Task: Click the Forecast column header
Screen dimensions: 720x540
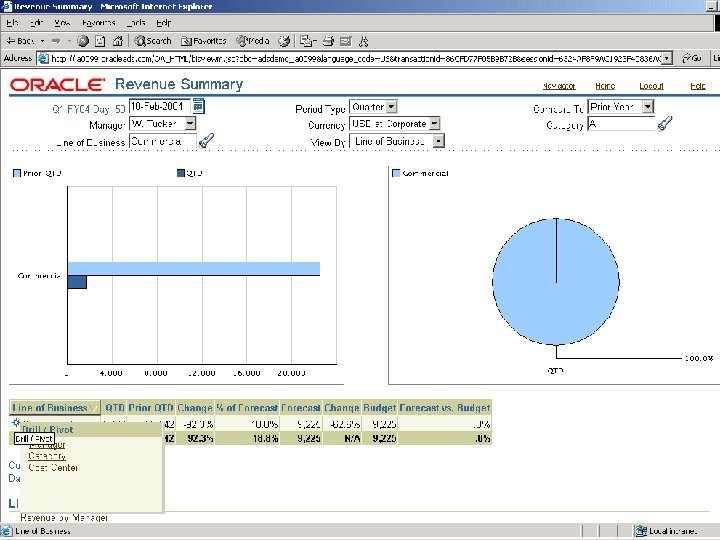Action: pyautogui.click(x=300, y=408)
